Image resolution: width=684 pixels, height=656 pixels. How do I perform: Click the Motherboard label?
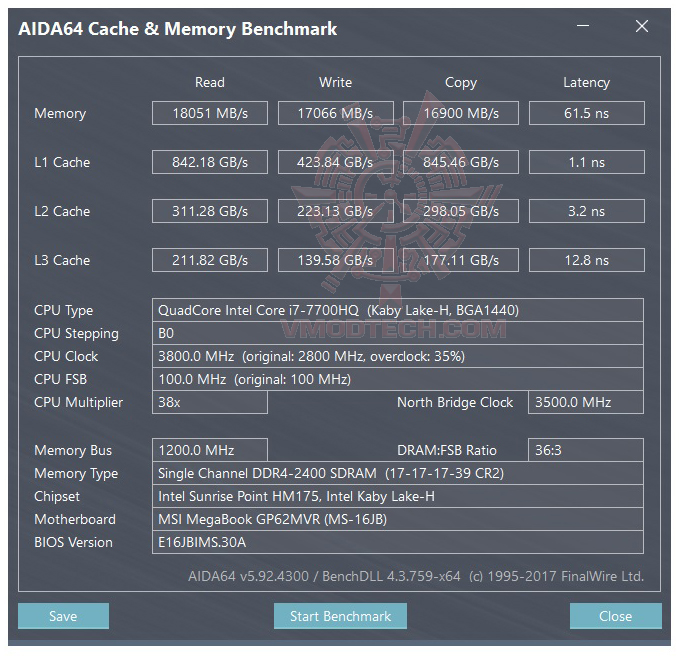pos(75,519)
